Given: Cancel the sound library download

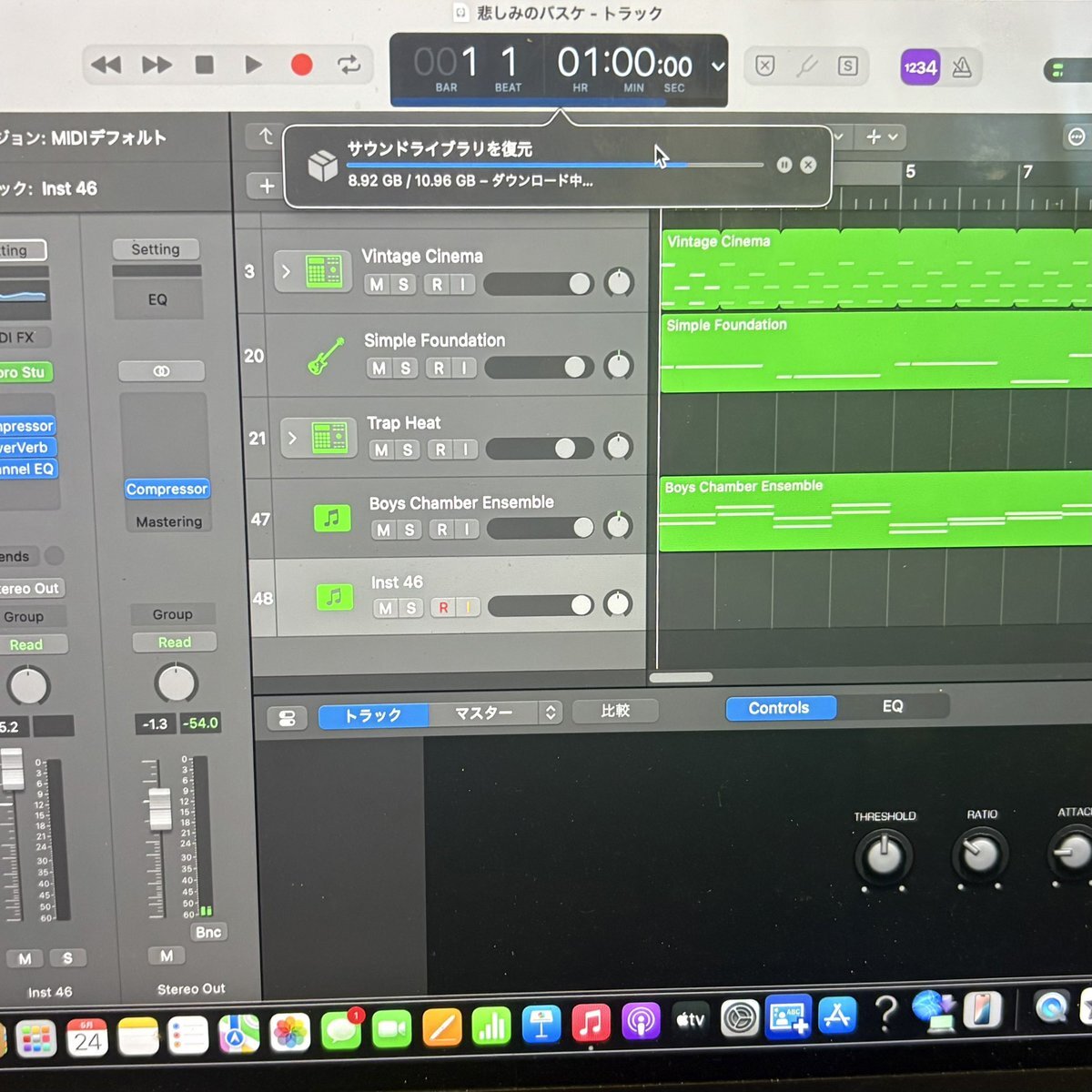Looking at the screenshot, I should point(808,165).
